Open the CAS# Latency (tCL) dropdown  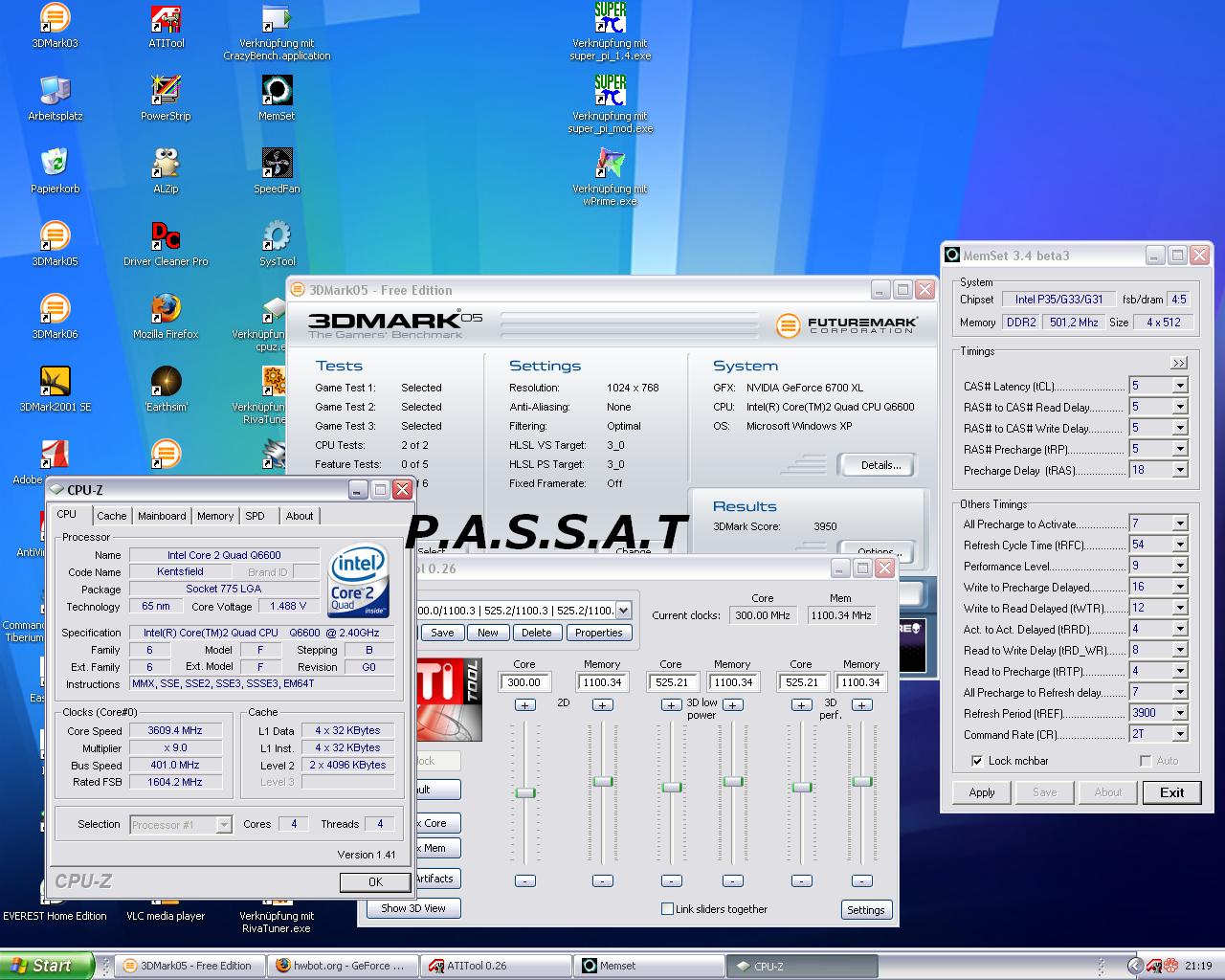(x=1179, y=386)
